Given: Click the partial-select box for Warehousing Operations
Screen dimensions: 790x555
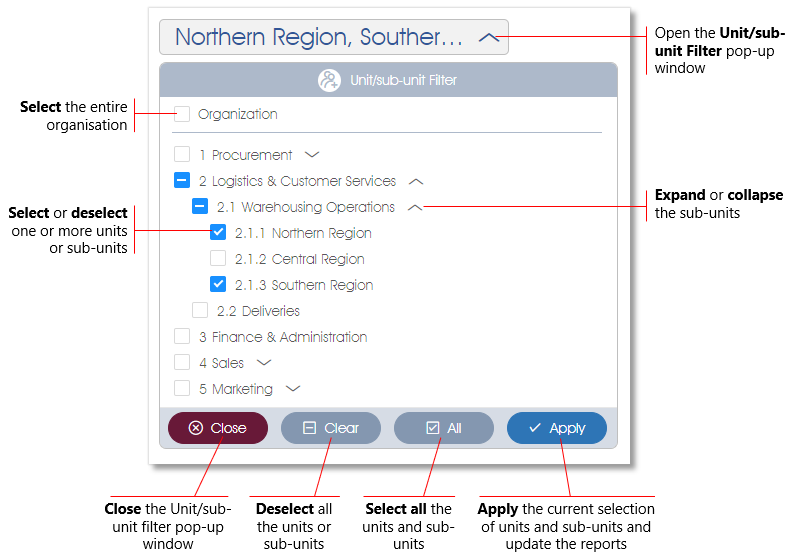Looking at the screenshot, I should point(200,206).
